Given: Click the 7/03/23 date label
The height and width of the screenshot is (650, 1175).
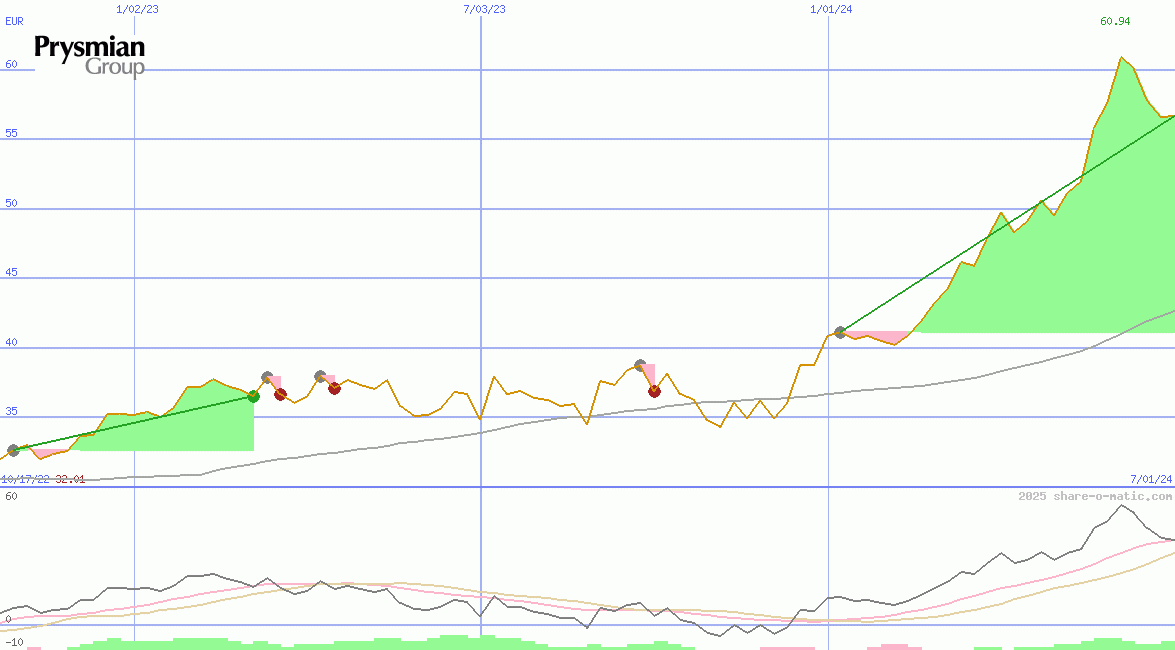Looking at the screenshot, I should pyautogui.click(x=484, y=9).
